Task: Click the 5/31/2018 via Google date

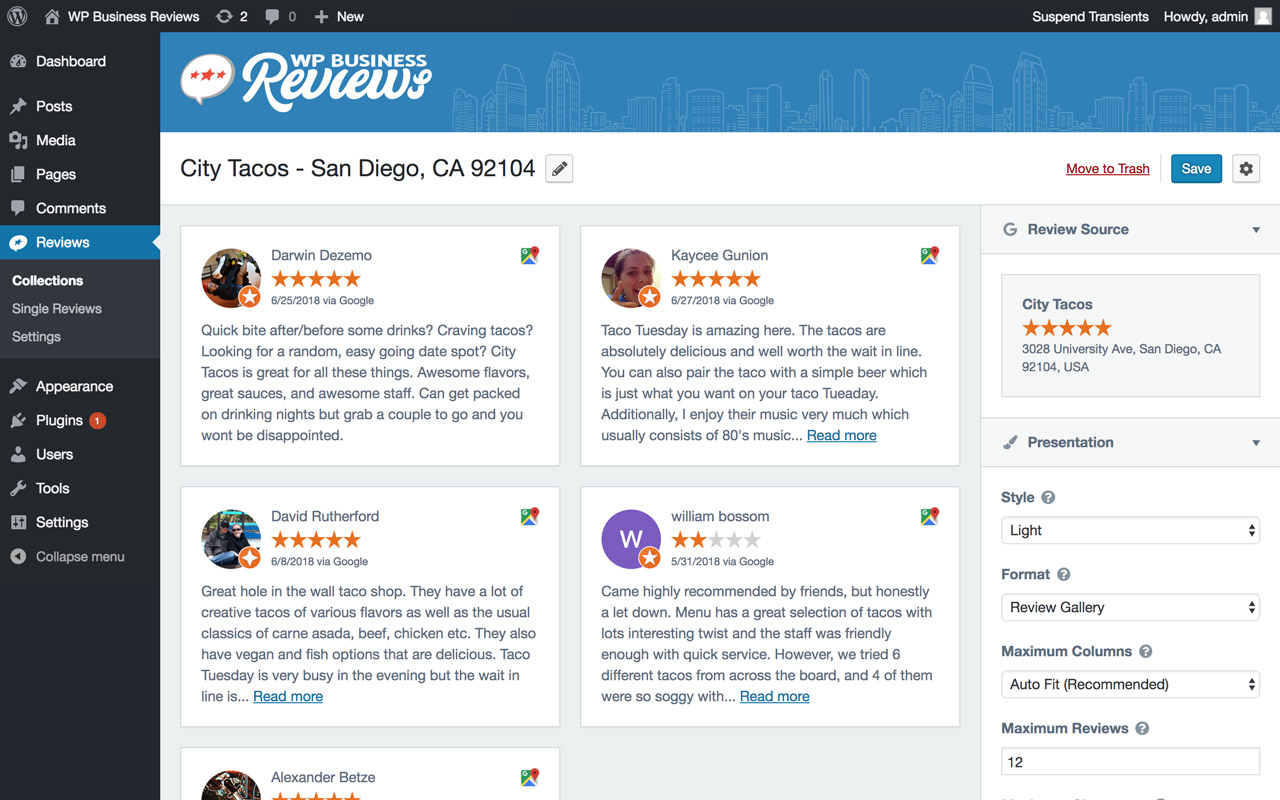Action: click(722, 562)
